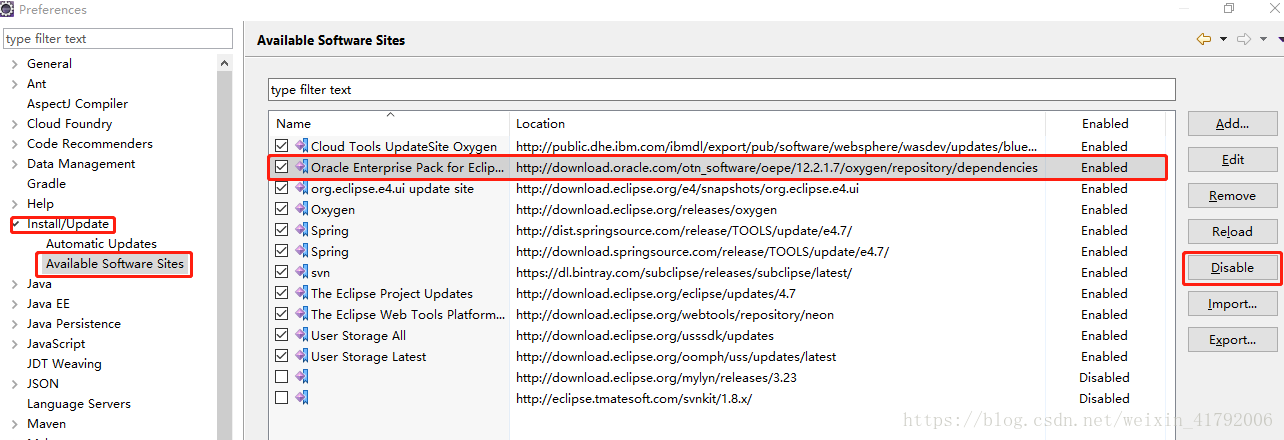Click the Eclipse Project Updates site icon

(x=301, y=293)
